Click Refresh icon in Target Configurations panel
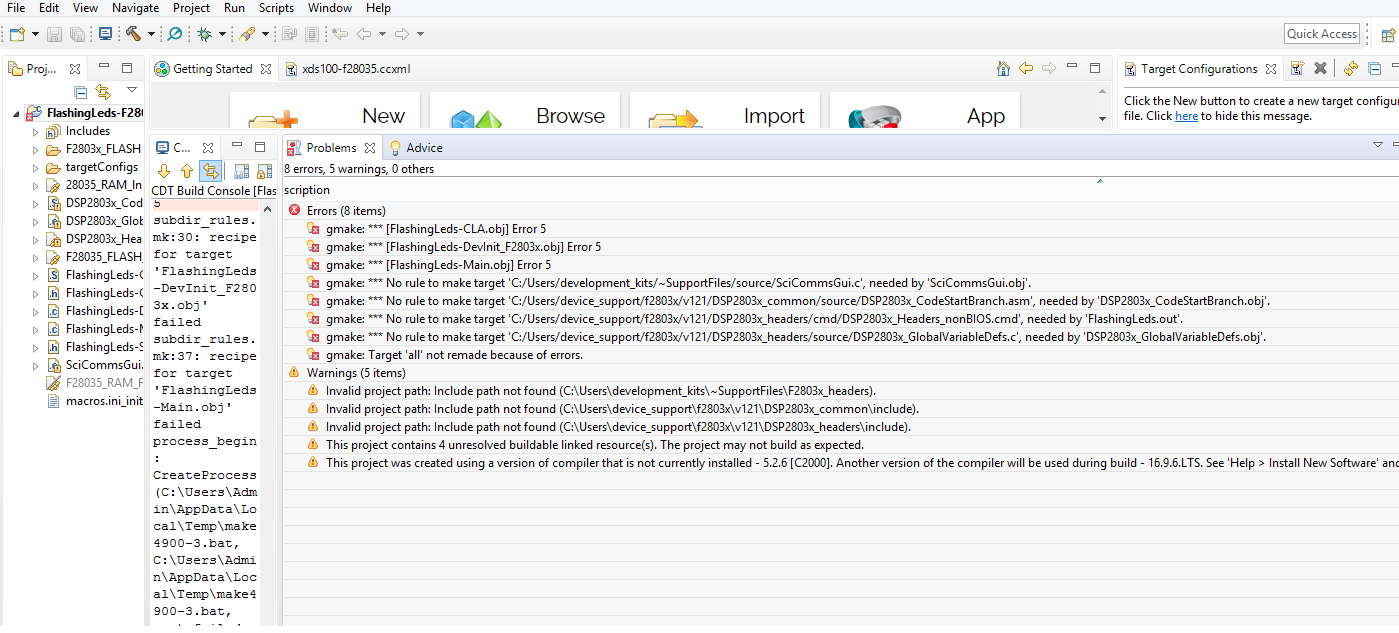 1350,69
